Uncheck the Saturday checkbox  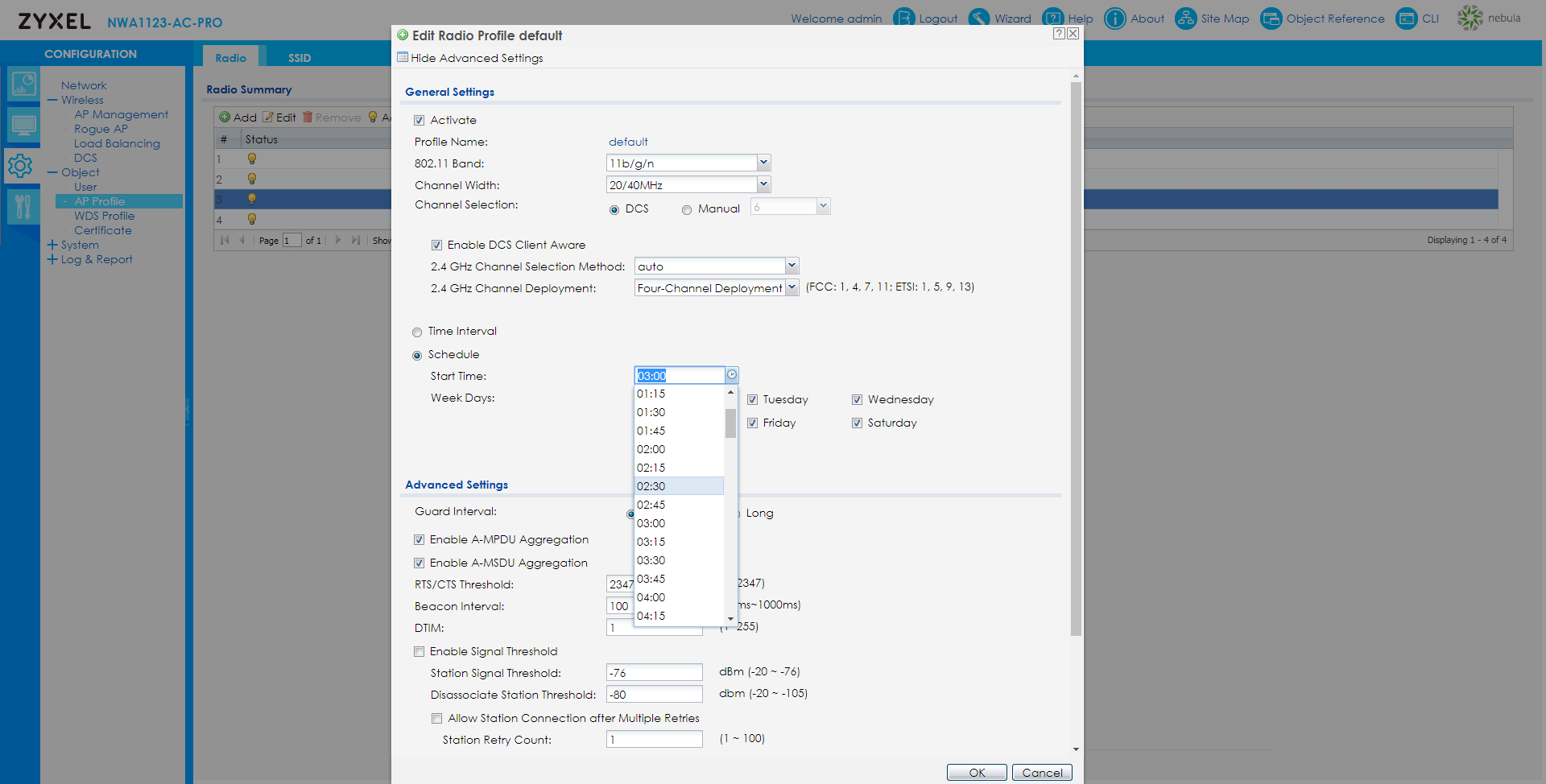[x=857, y=423]
